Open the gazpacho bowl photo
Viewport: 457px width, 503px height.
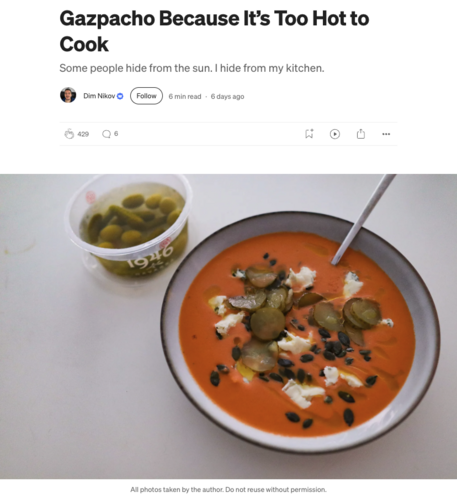pos(228,326)
